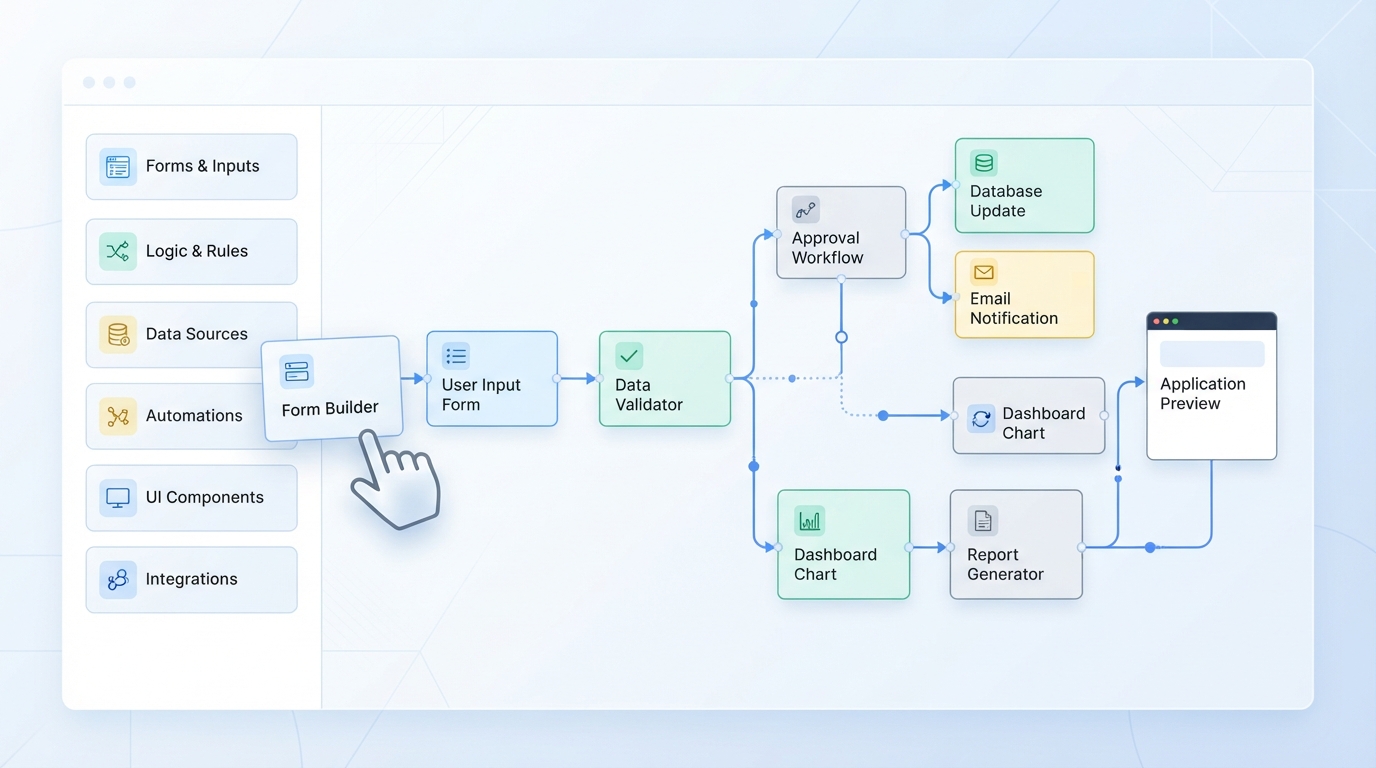The height and width of the screenshot is (768, 1376).
Task: Select the UI Components category
Action: (192, 498)
